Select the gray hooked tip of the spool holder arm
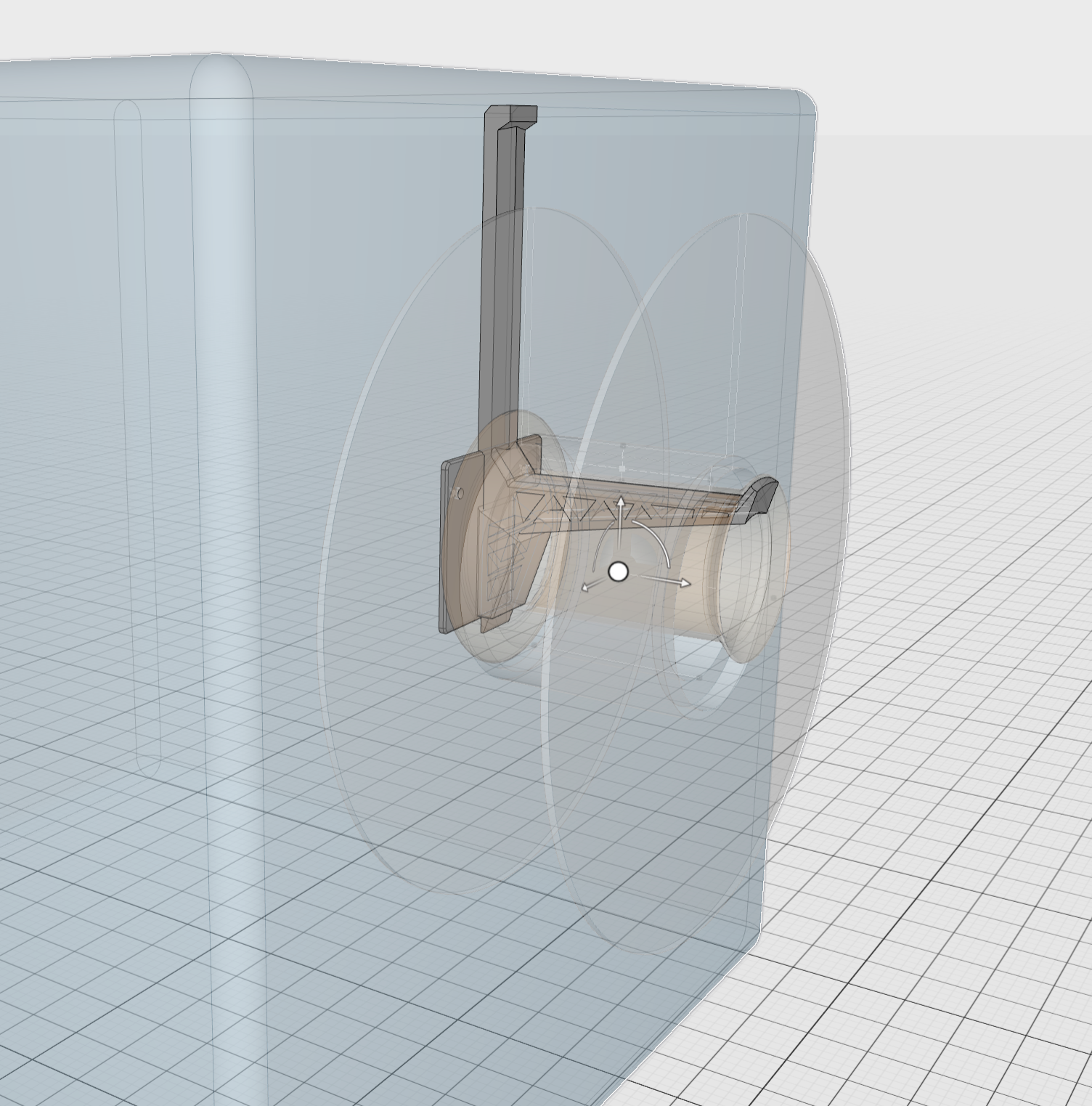Image resolution: width=1092 pixels, height=1106 pixels. tap(758, 499)
